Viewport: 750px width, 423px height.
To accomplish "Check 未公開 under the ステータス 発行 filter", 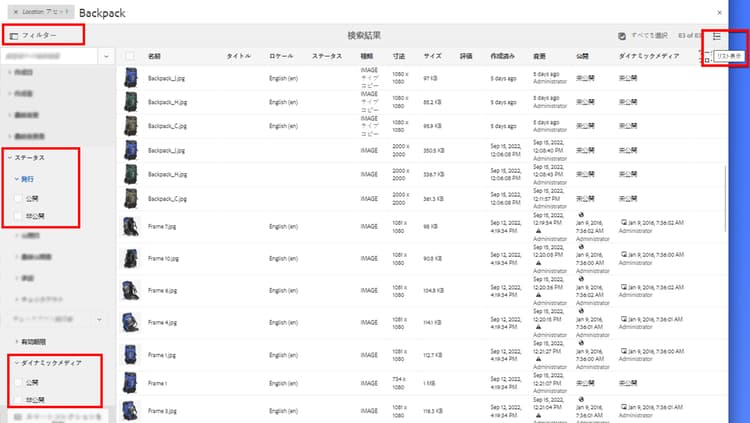I will [18, 216].
